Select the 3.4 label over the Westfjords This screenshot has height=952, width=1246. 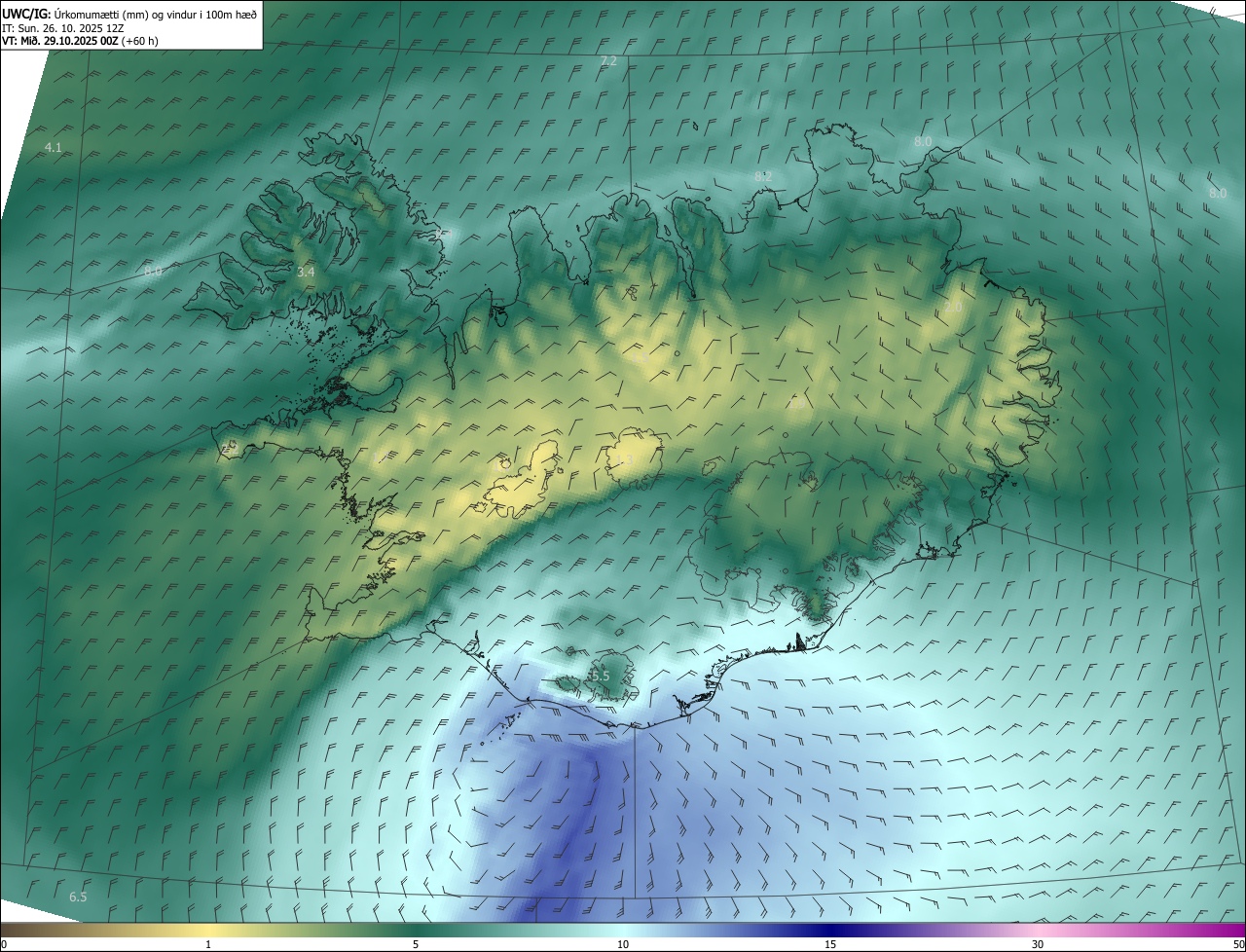point(306,272)
